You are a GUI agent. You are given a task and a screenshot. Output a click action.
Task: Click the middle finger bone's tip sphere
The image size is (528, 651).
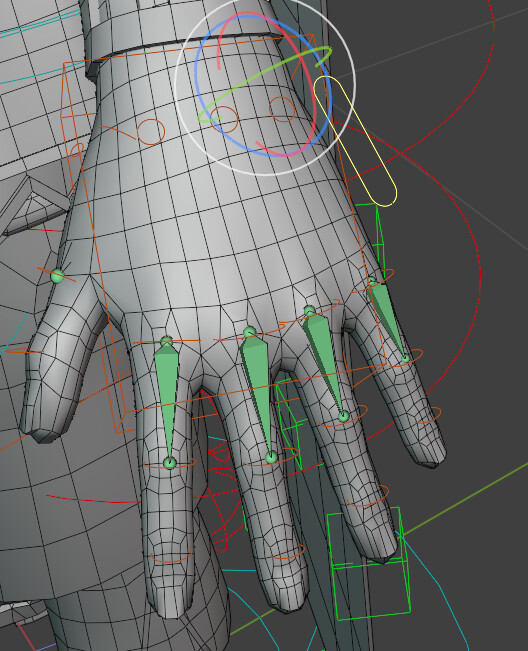(271, 457)
